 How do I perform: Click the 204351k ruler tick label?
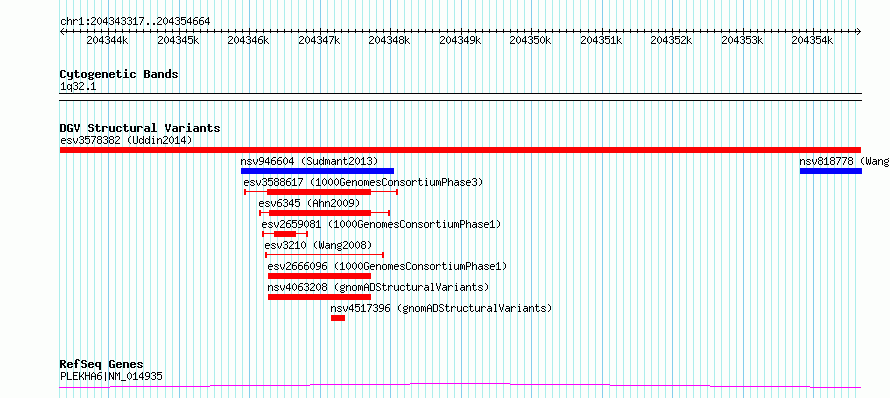coord(601,41)
